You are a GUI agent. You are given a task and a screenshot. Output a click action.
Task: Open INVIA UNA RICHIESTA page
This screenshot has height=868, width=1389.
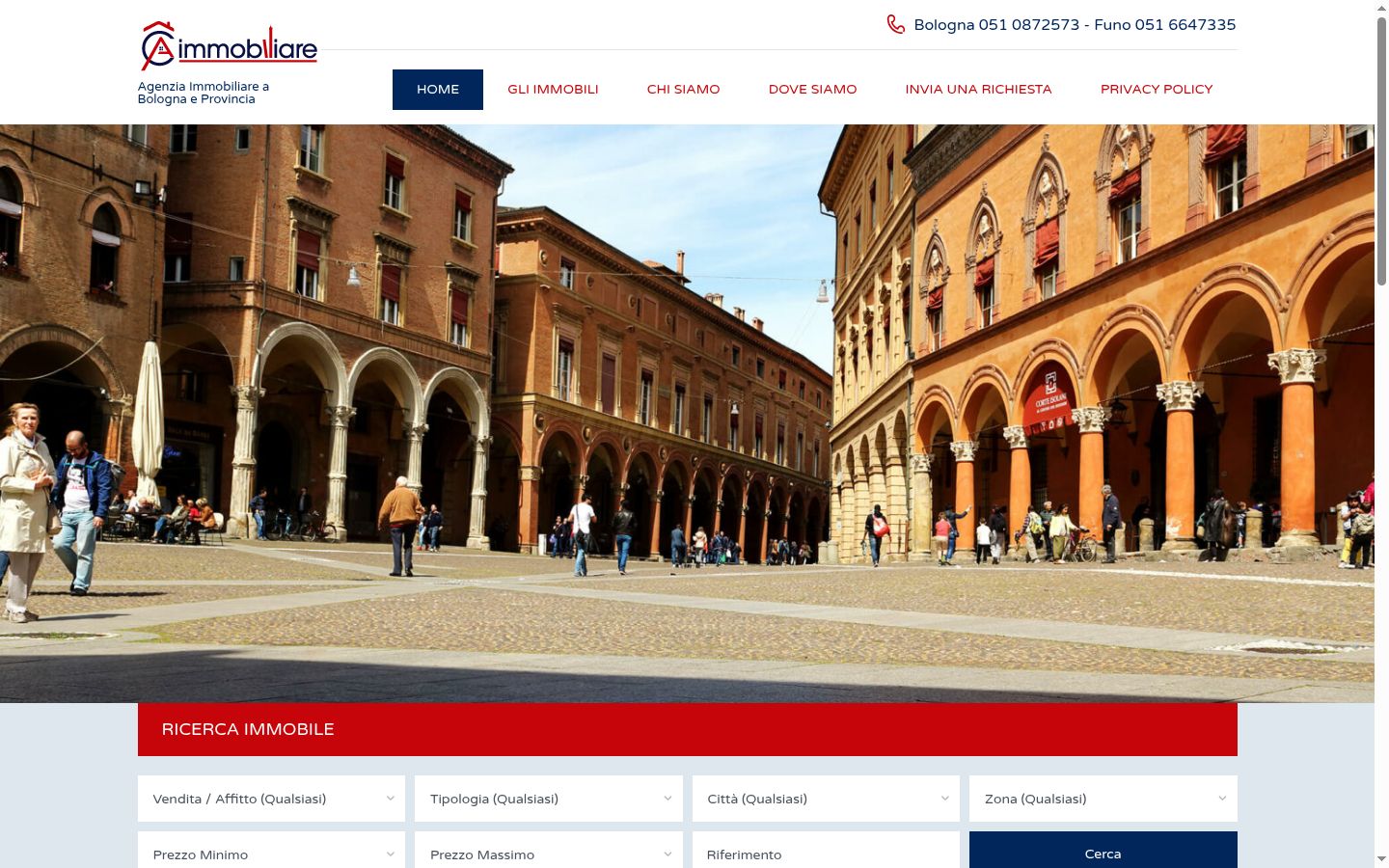(x=979, y=90)
